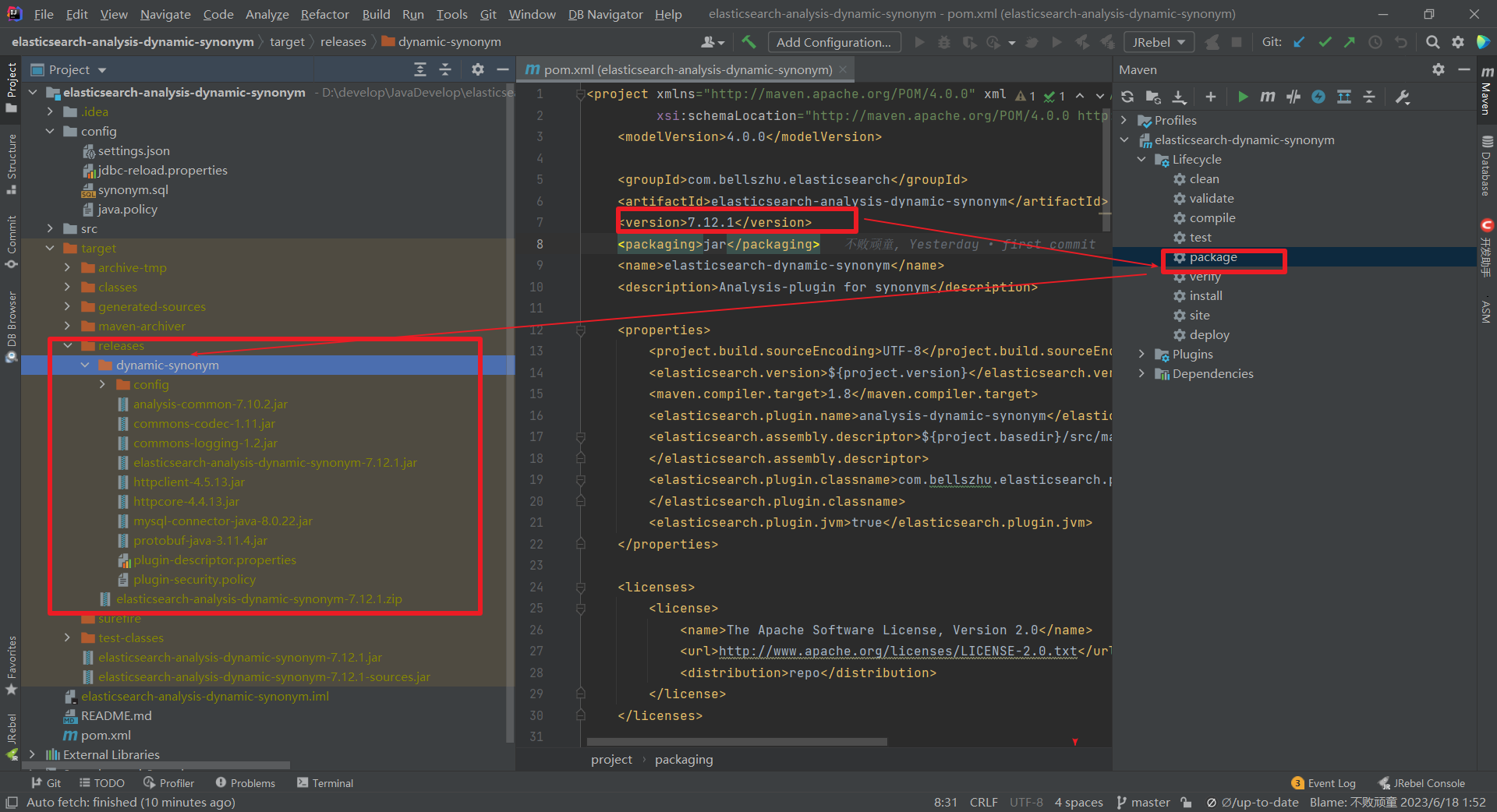The height and width of the screenshot is (812, 1497).
Task: Show Maven dependencies diagram icon
Action: (1344, 97)
